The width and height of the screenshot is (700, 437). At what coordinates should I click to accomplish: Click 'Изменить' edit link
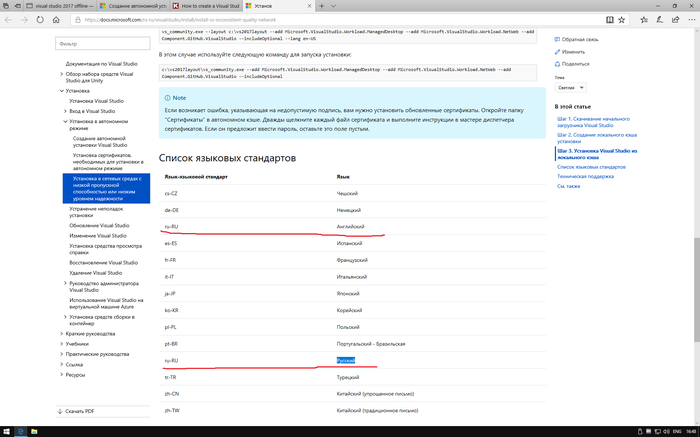tap(570, 52)
